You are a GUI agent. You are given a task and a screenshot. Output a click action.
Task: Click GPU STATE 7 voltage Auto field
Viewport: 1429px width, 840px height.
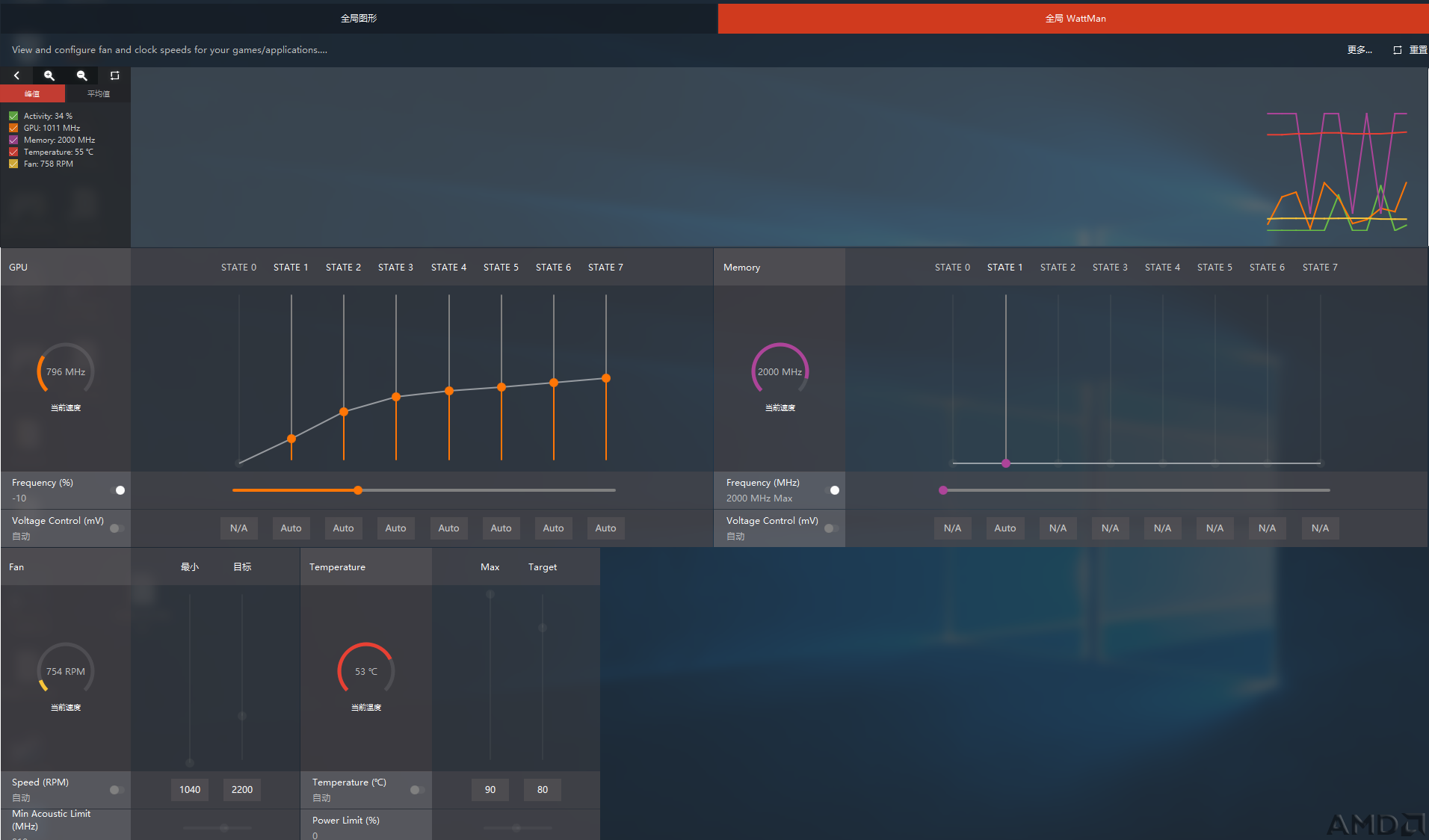(x=605, y=528)
